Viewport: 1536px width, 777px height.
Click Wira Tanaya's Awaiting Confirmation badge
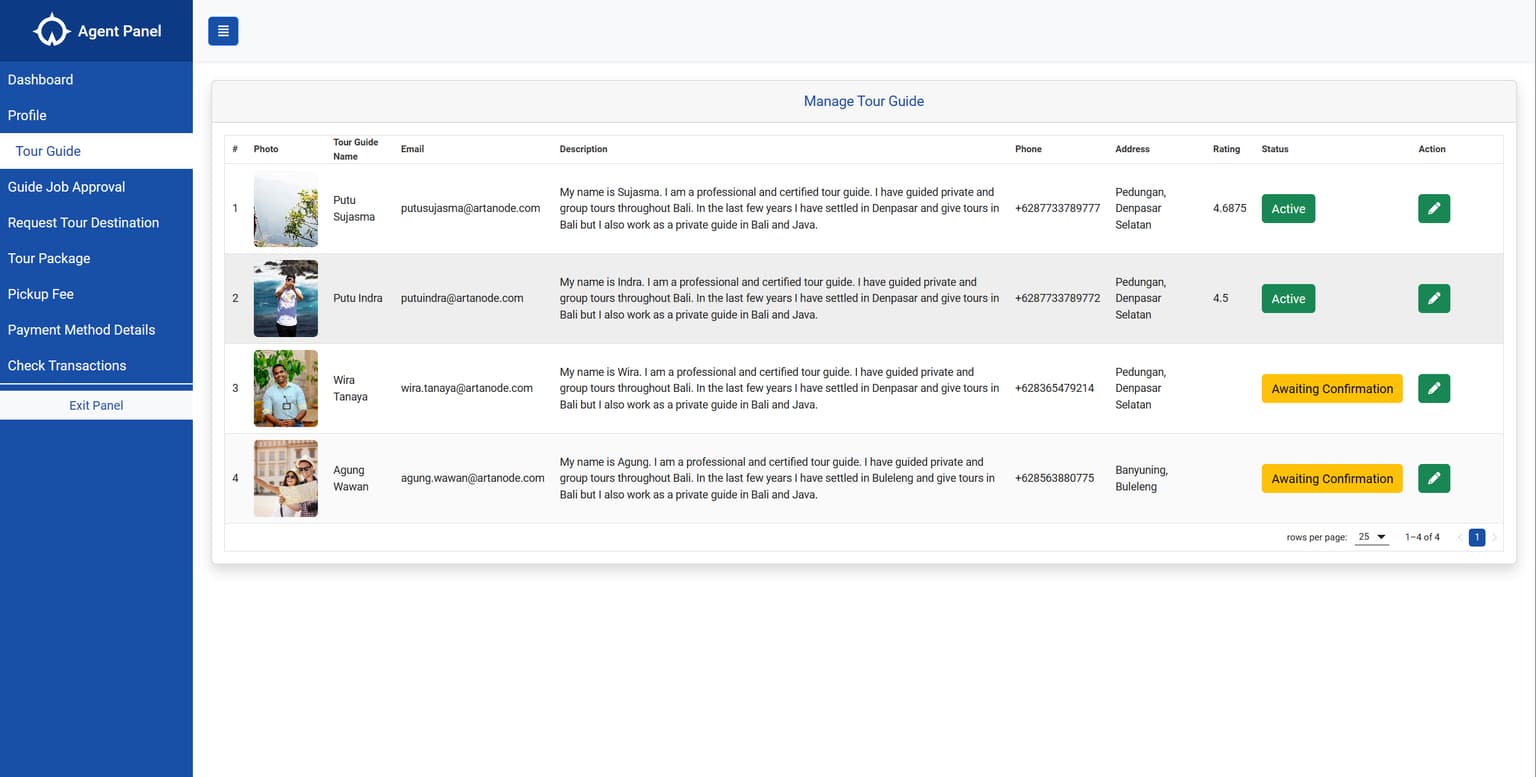[x=1332, y=388]
